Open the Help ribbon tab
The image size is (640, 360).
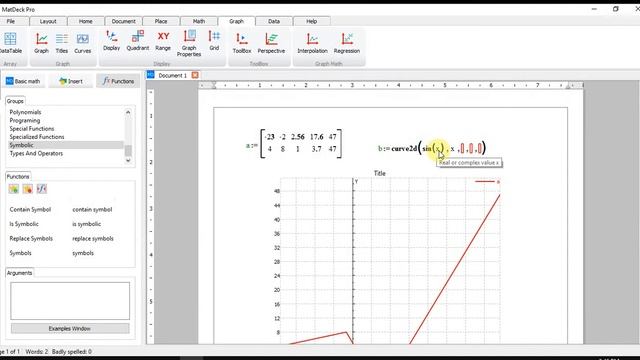[311, 21]
